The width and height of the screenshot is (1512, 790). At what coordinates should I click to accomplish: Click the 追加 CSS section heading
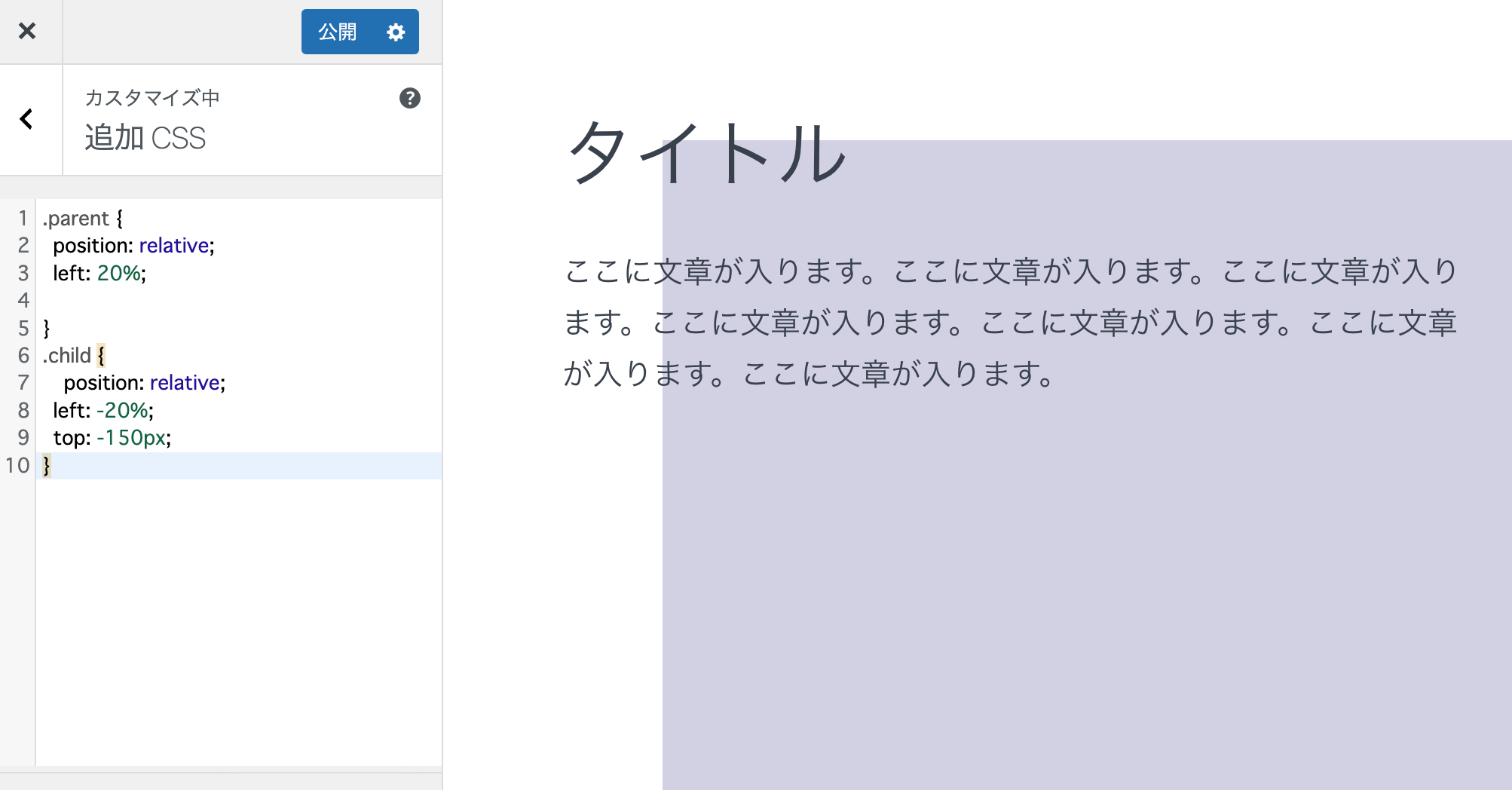tap(145, 139)
